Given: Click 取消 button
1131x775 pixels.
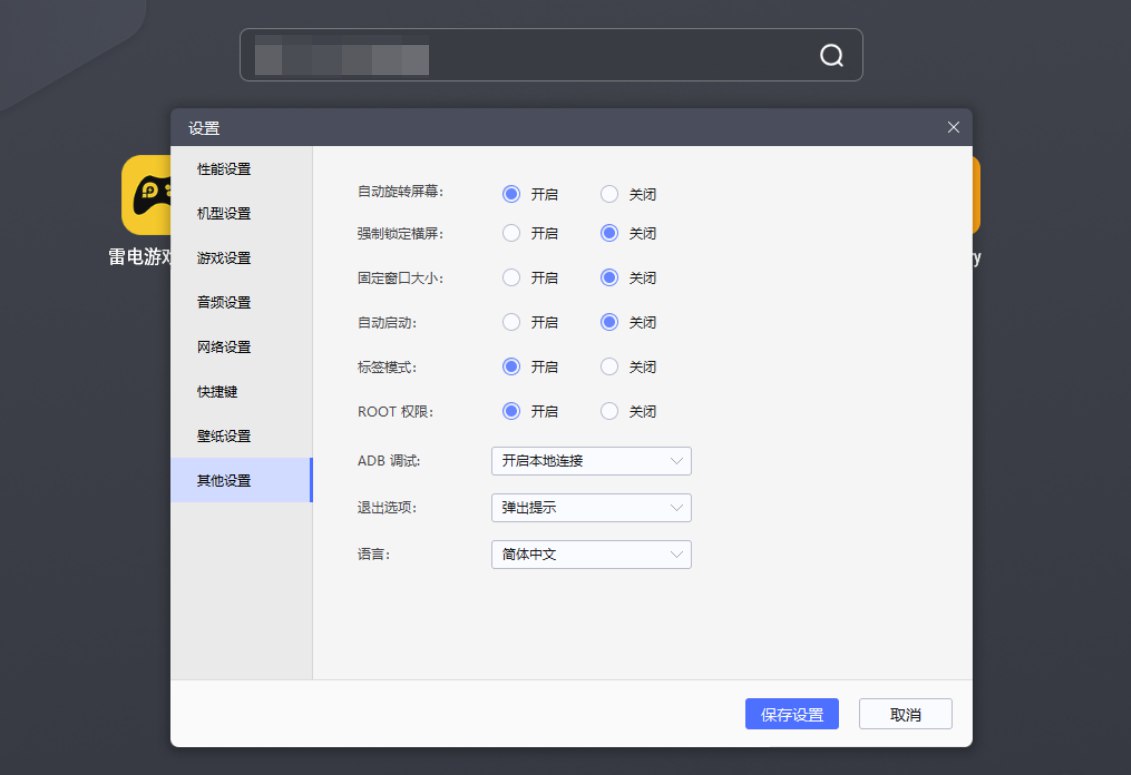Looking at the screenshot, I should 905,714.
